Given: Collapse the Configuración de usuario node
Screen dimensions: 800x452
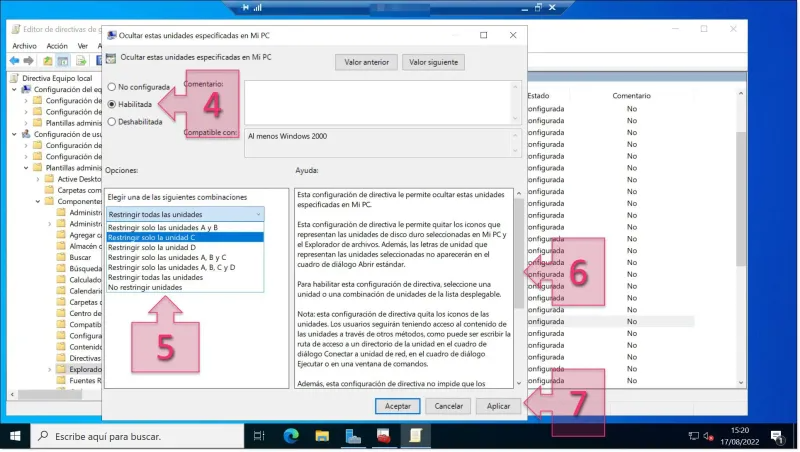Looking at the screenshot, I should click(x=14, y=134).
